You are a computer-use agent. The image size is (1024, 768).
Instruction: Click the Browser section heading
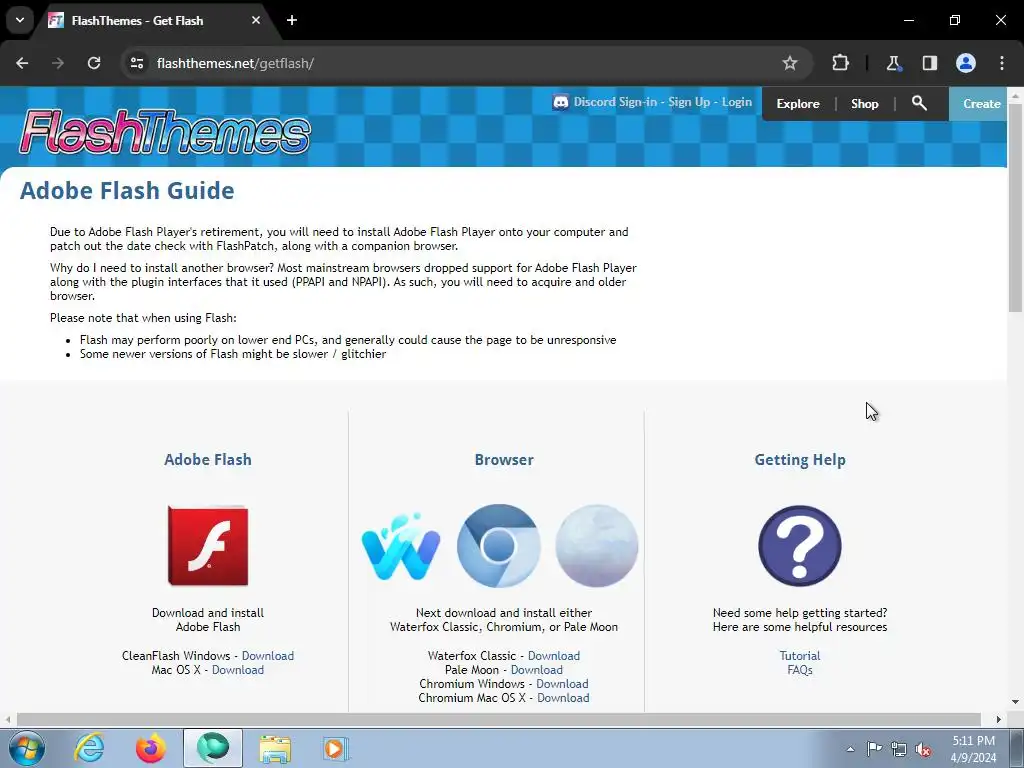pos(504,460)
